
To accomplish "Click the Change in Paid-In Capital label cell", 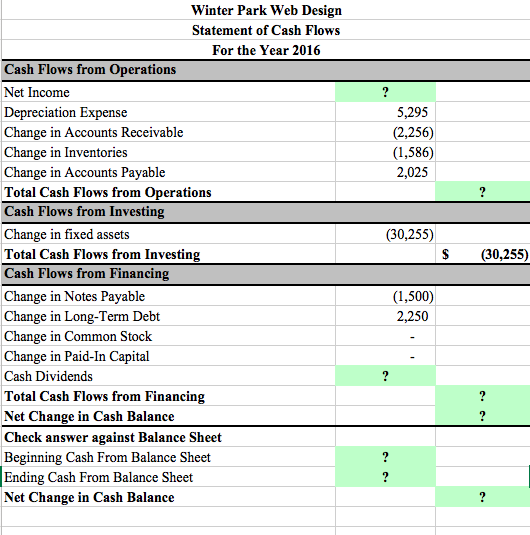I will click(169, 356).
